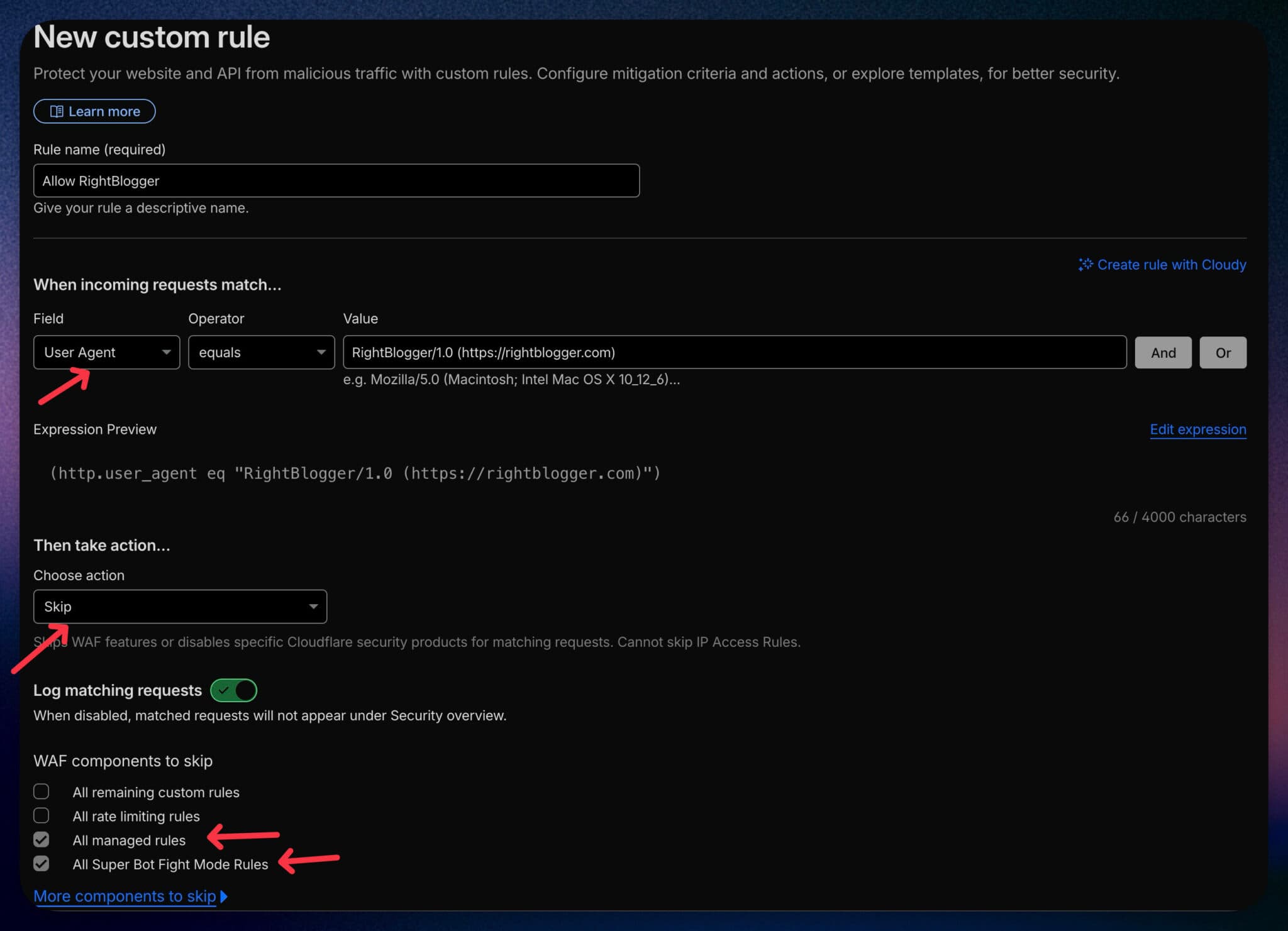Click the expression preview code text
This screenshot has width=1288, height=931.
pyautogui.click(x=355, y=473)
